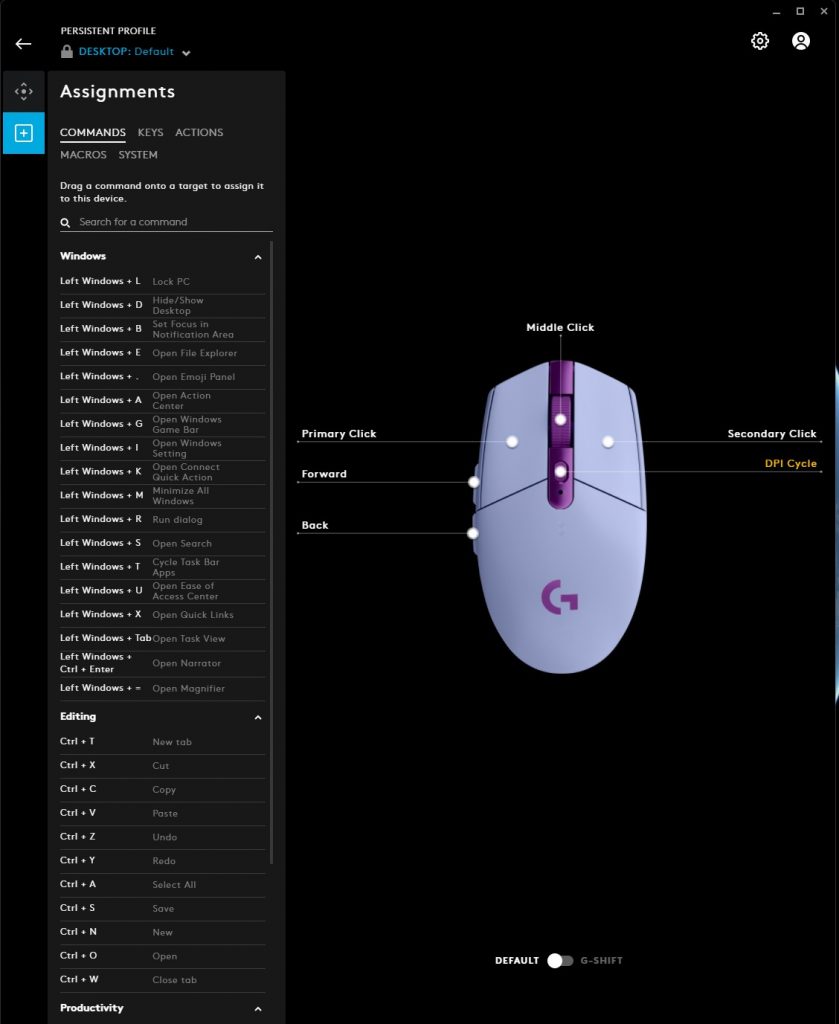Select the Run dialog command
The image size is (839, 1024).
pos(163,520)
